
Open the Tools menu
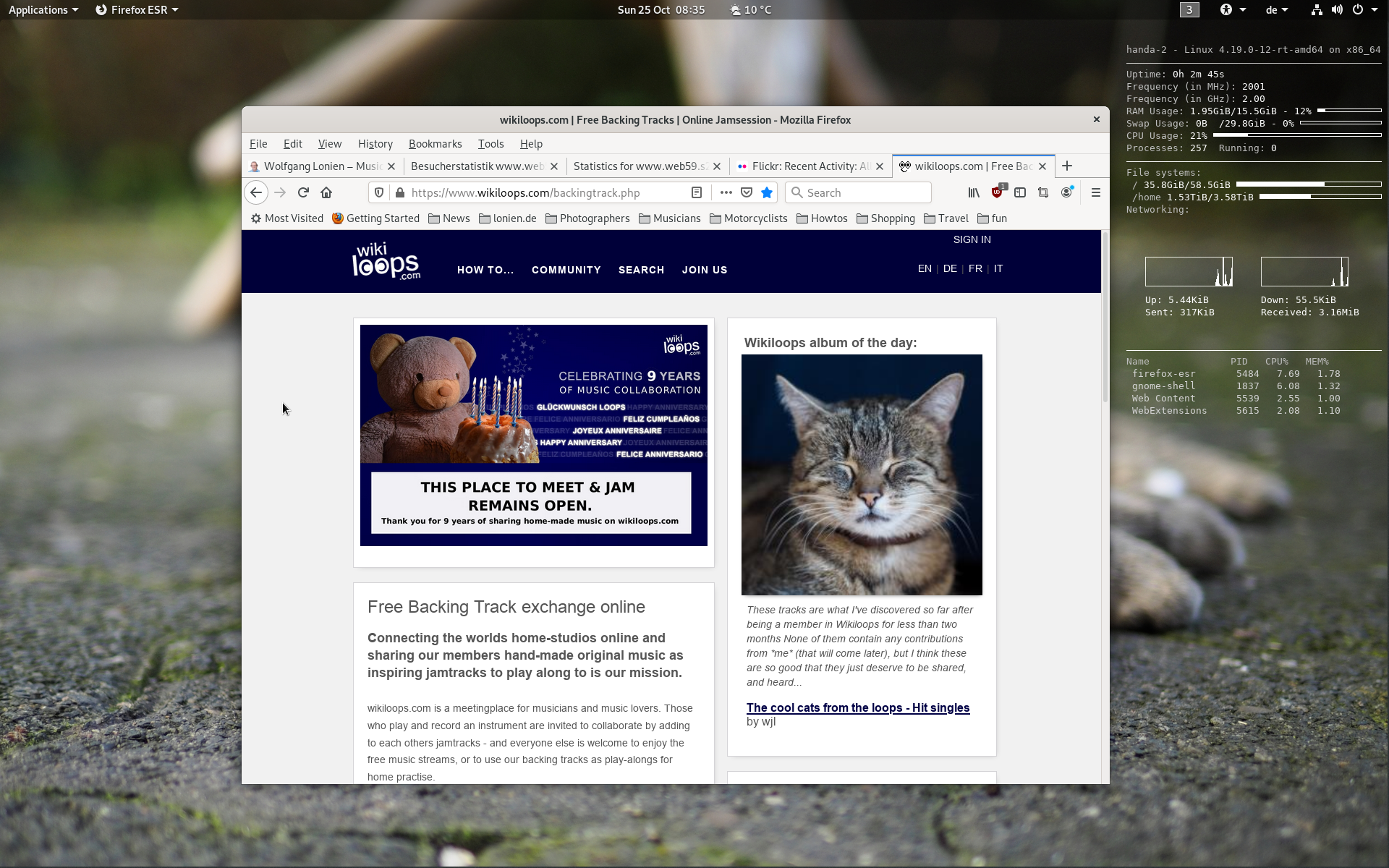[x=490, y=144]
